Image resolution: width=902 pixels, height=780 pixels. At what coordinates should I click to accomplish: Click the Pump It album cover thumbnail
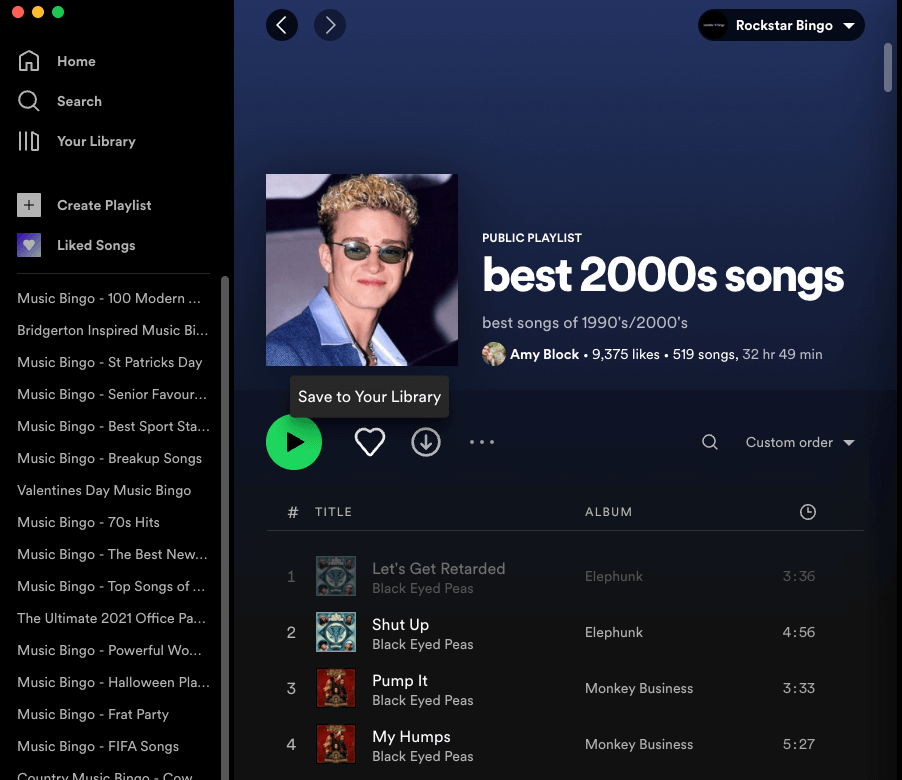coord(336,688)
